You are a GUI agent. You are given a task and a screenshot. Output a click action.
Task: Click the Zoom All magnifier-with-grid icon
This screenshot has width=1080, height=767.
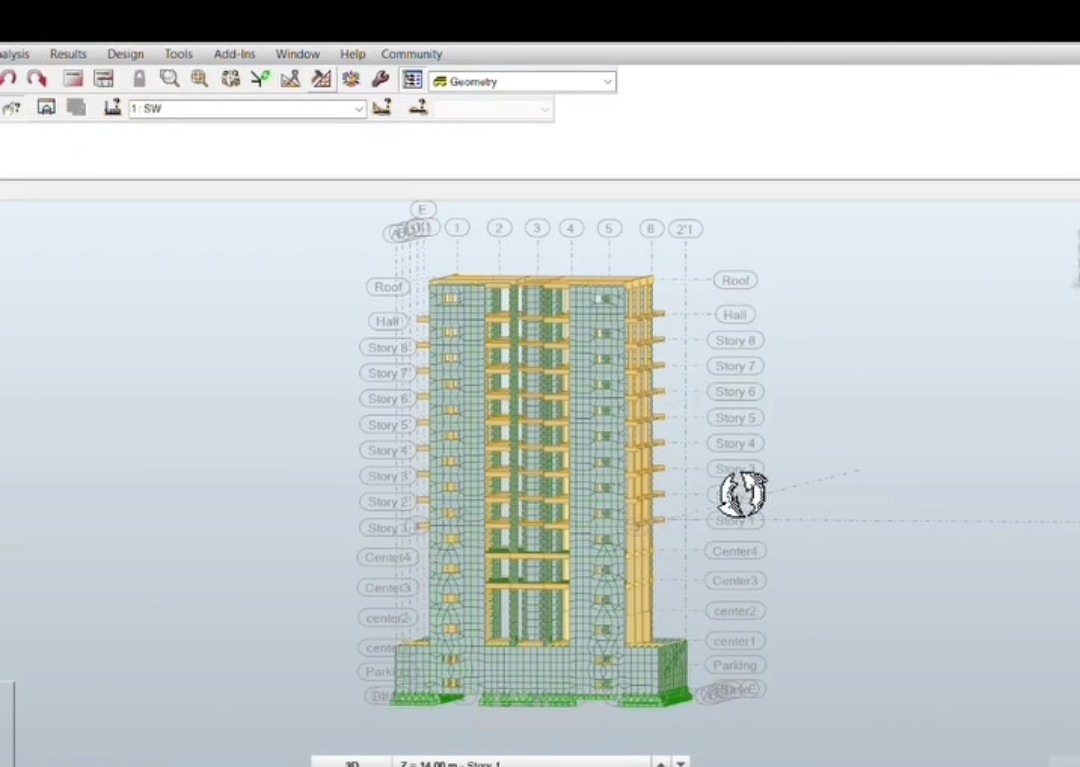tap(200, 79)
